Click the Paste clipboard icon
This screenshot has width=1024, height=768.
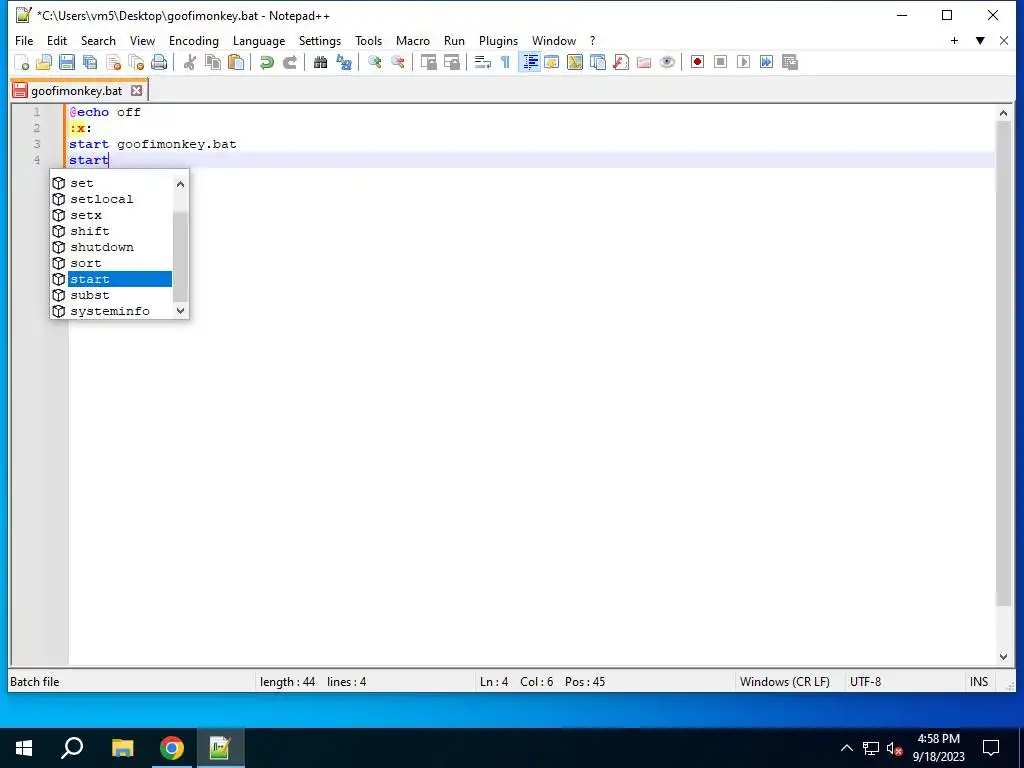click(236, 62)
